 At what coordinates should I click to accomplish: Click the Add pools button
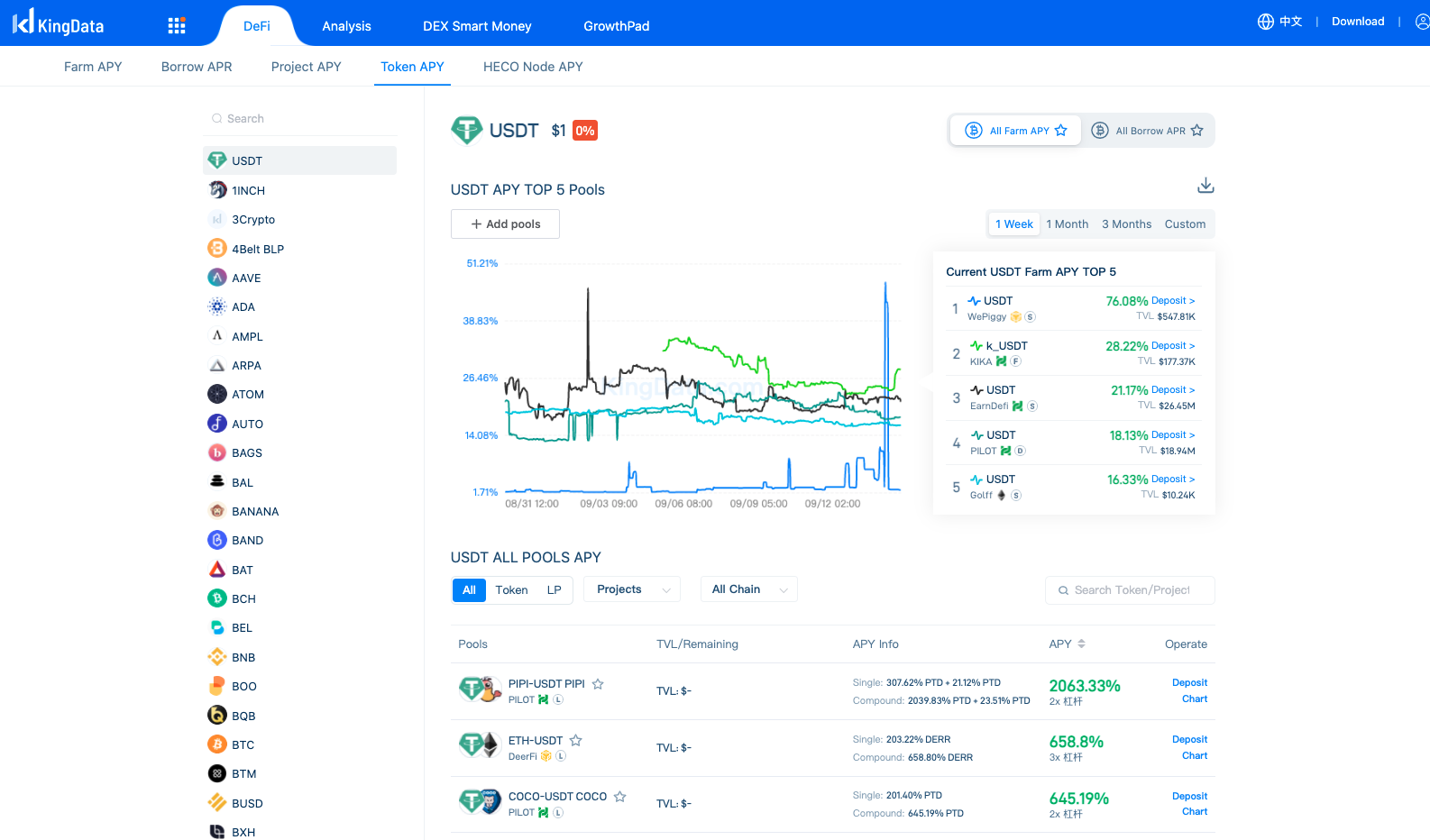click(x=505, y=224)
